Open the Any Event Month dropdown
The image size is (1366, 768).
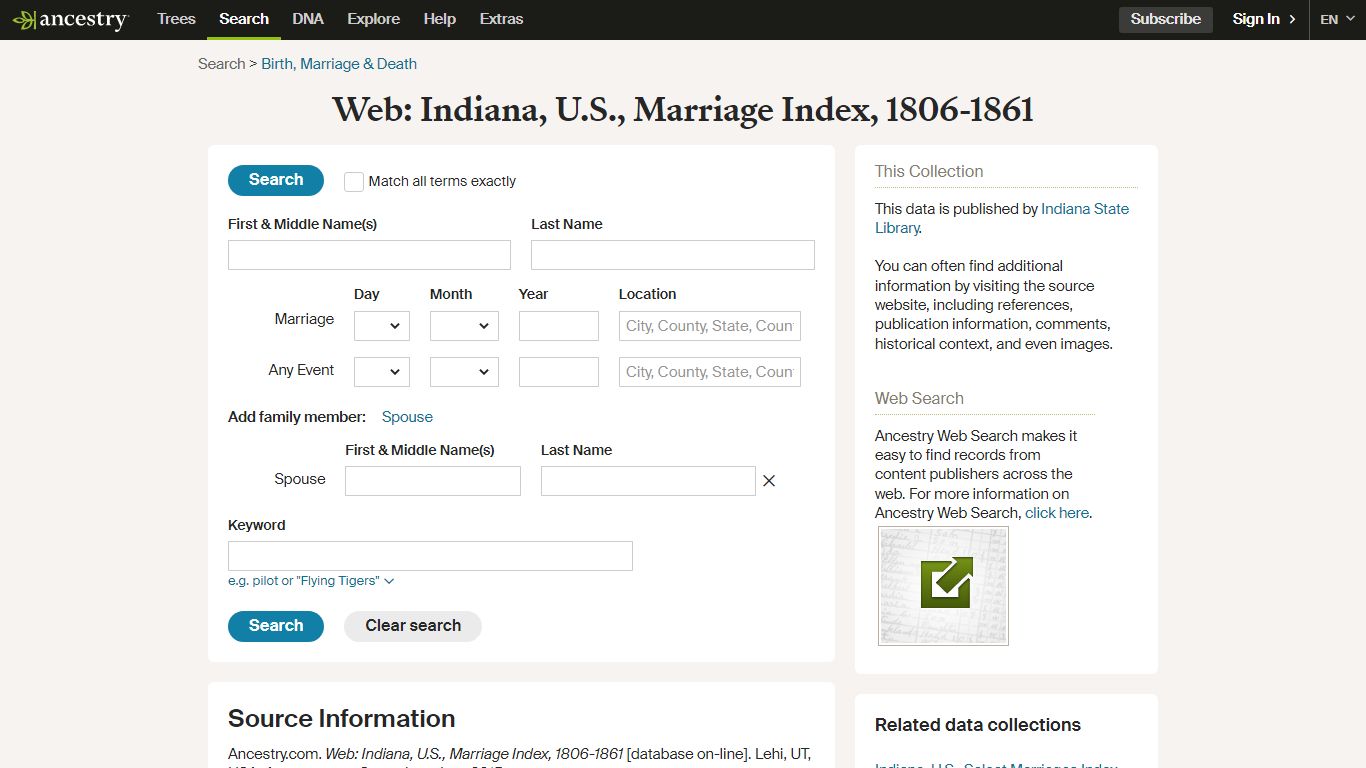click(464, 372)
